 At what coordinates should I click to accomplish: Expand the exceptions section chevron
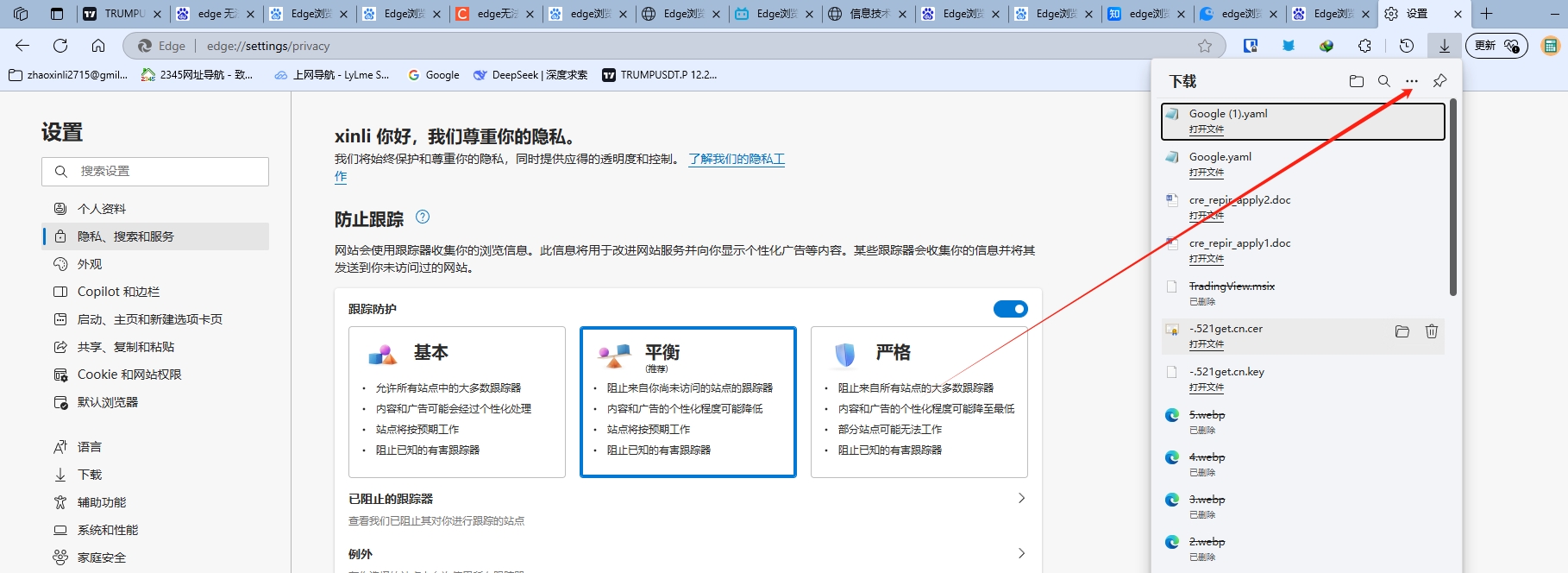tap(1021, 554)
